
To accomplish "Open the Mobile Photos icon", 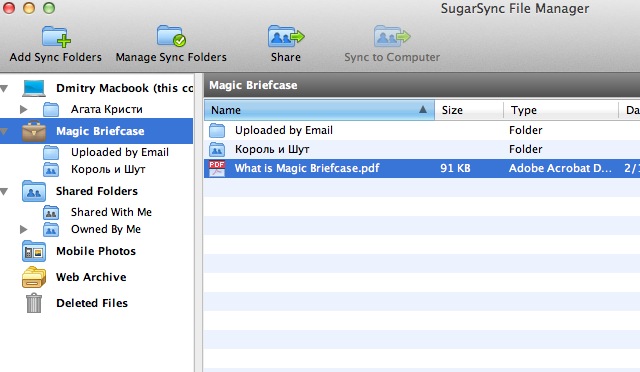I will 34,251.
